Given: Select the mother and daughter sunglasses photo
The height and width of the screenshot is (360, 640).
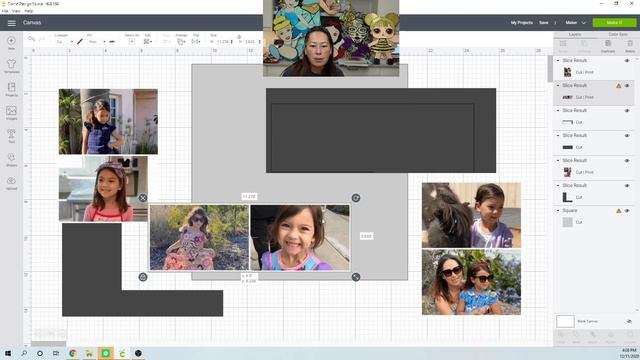Looking at the screenshot, I should coord(471,282).
